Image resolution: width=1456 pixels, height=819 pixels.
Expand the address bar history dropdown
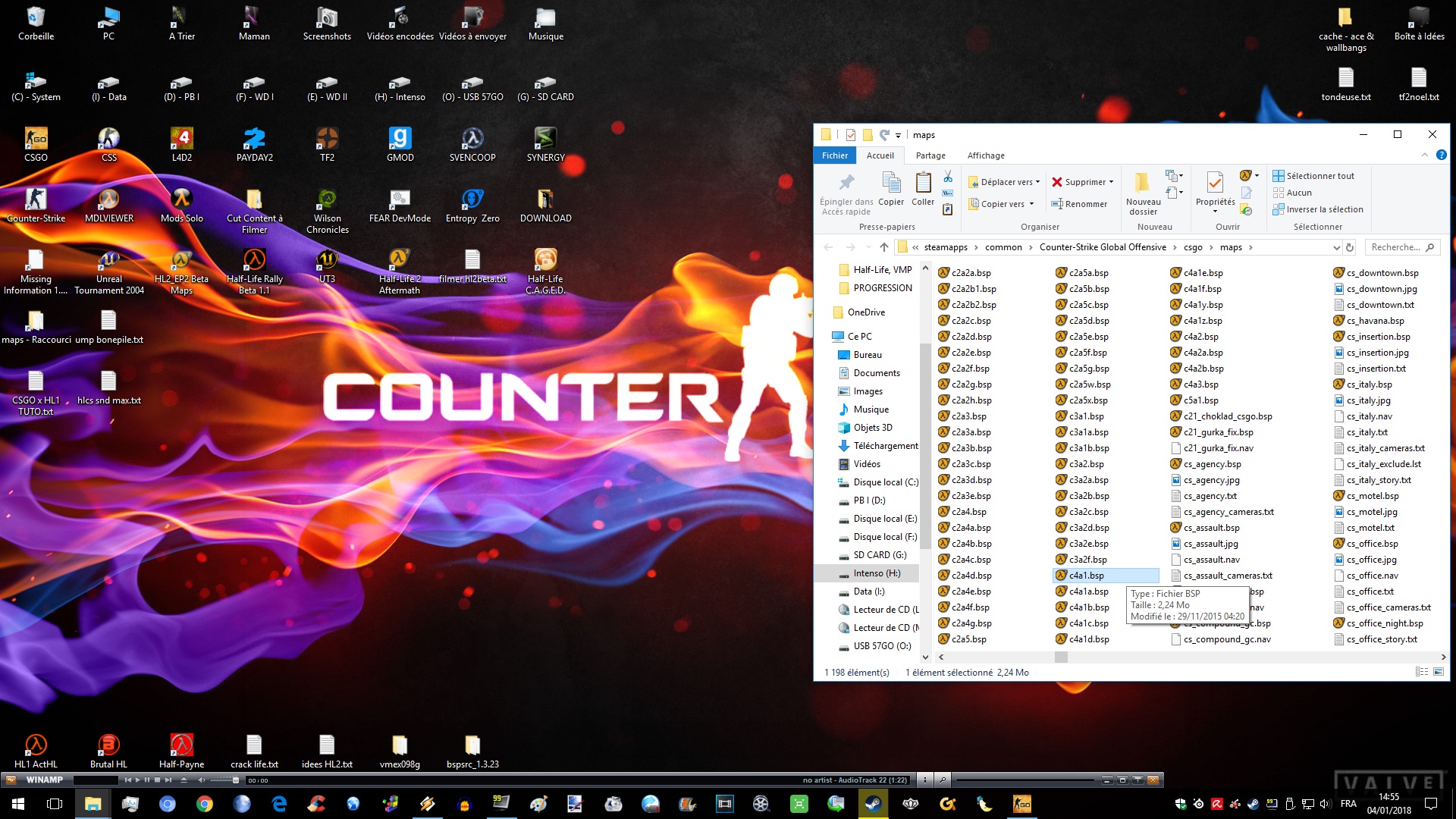coord(1336,247)
